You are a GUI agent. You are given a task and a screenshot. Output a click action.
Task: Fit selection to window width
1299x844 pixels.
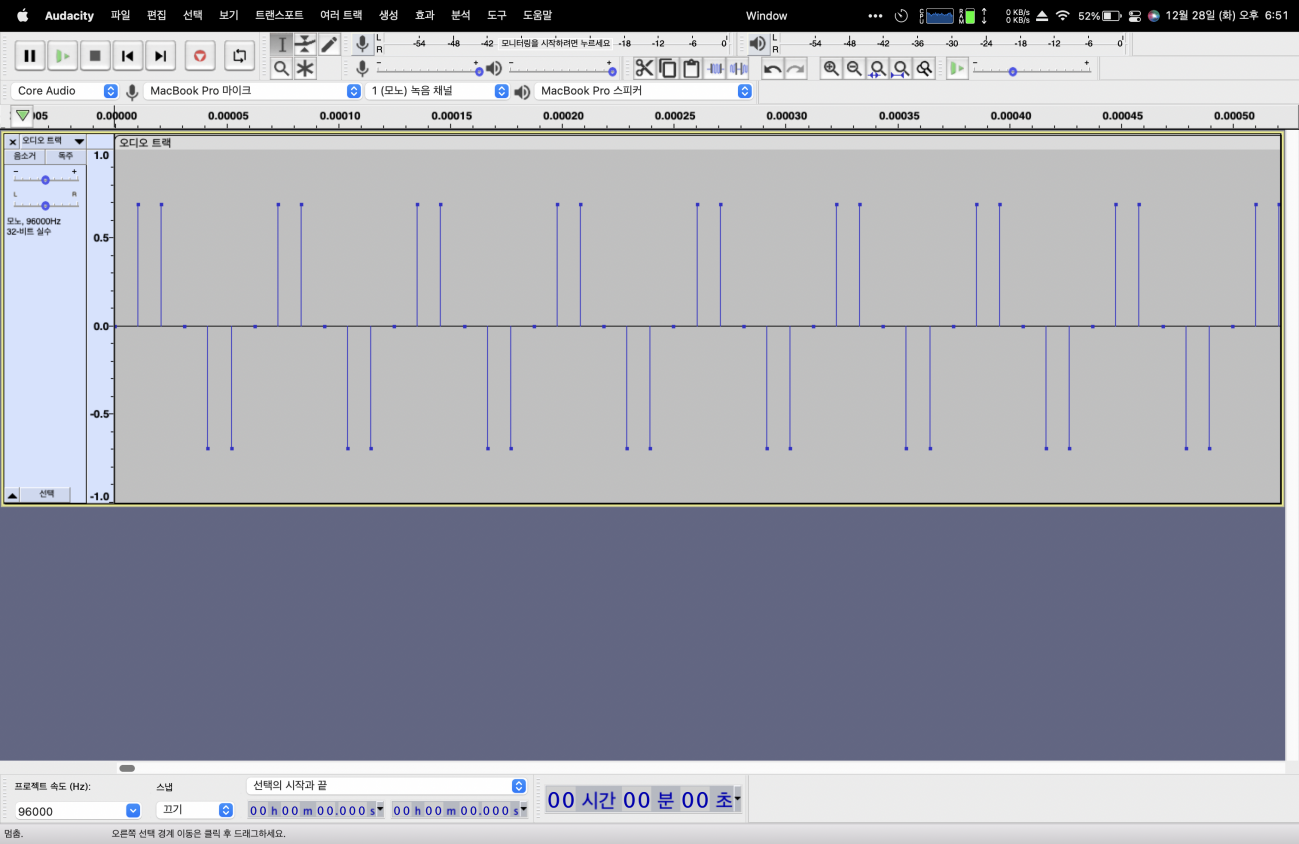point(878,68)
